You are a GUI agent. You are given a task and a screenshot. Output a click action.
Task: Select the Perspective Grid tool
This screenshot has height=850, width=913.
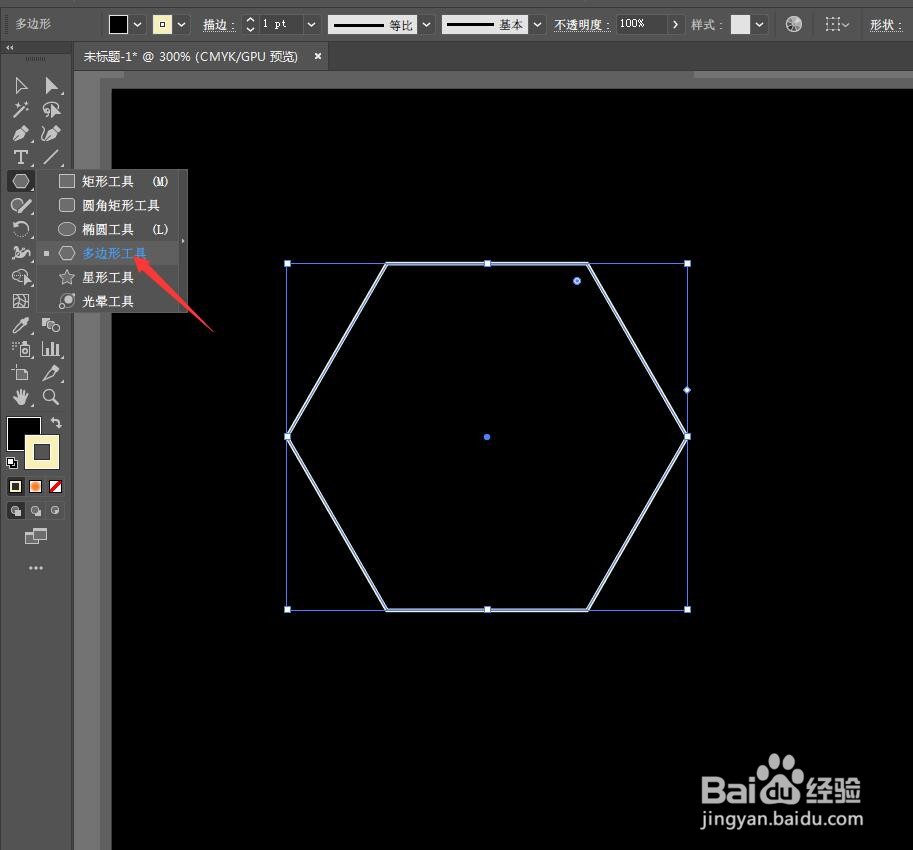21,300
